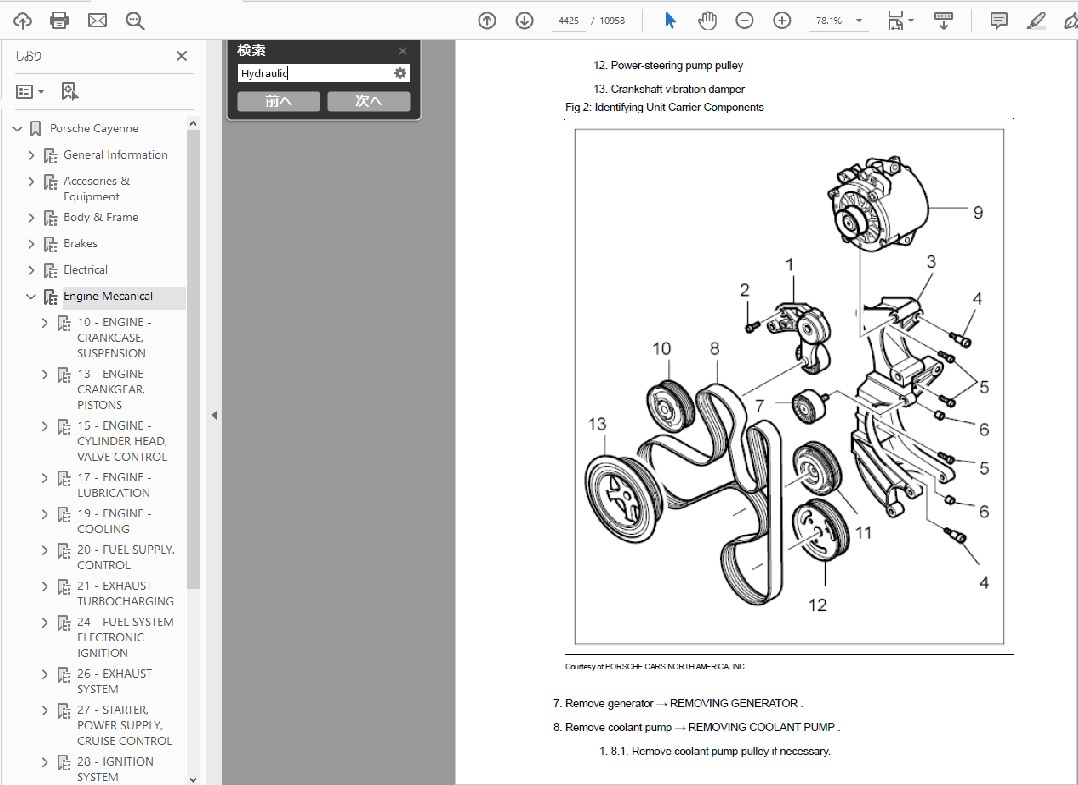The height and width of the screenshot is (785, 1078).
Task: Click the email envelope icon
Action: pos(97,20)
